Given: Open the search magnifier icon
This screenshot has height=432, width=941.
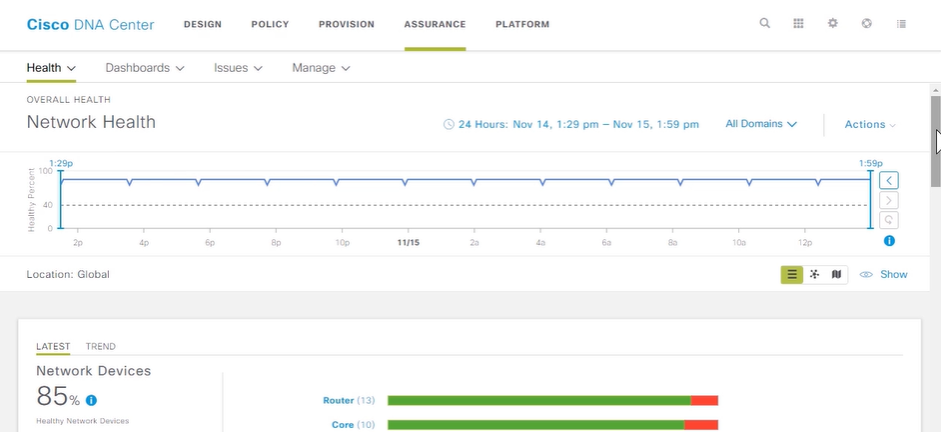Looking at the screenshot, I should pyautogui.click(x=765, y=23).
